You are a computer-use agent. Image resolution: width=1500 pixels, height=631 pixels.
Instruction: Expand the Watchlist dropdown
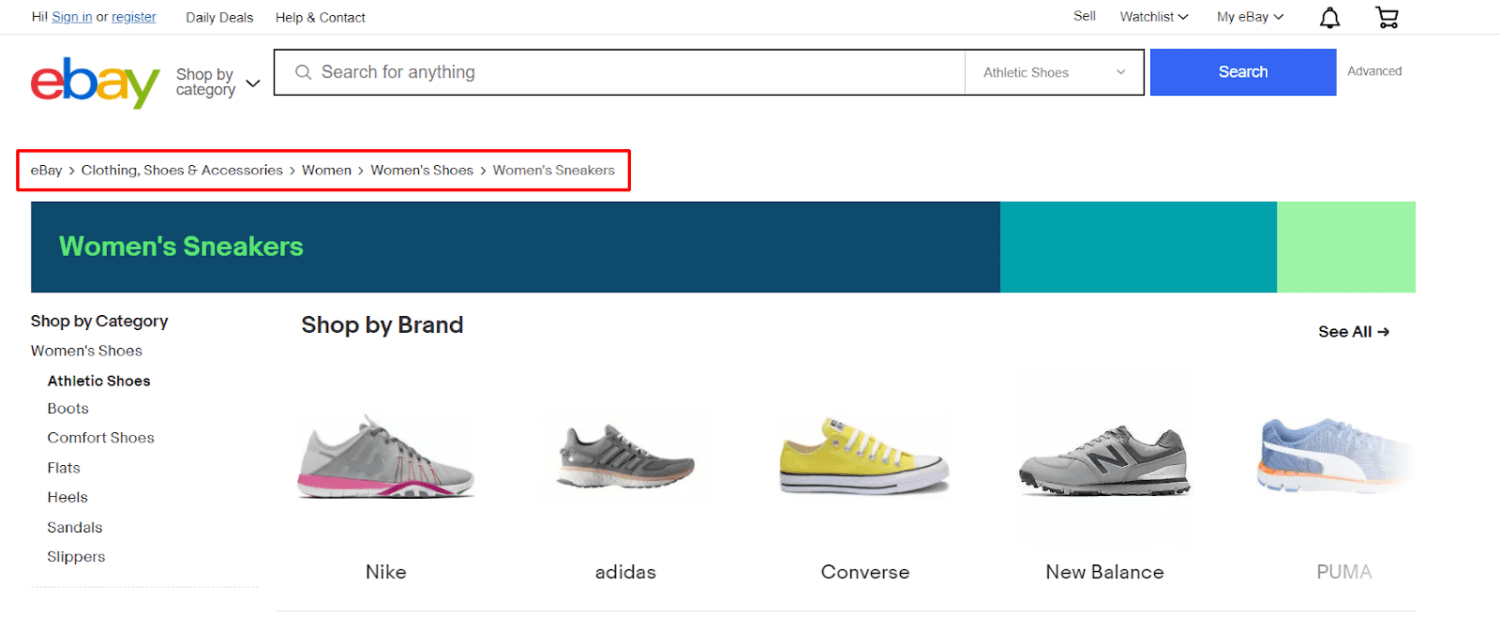click(1153, 17)
